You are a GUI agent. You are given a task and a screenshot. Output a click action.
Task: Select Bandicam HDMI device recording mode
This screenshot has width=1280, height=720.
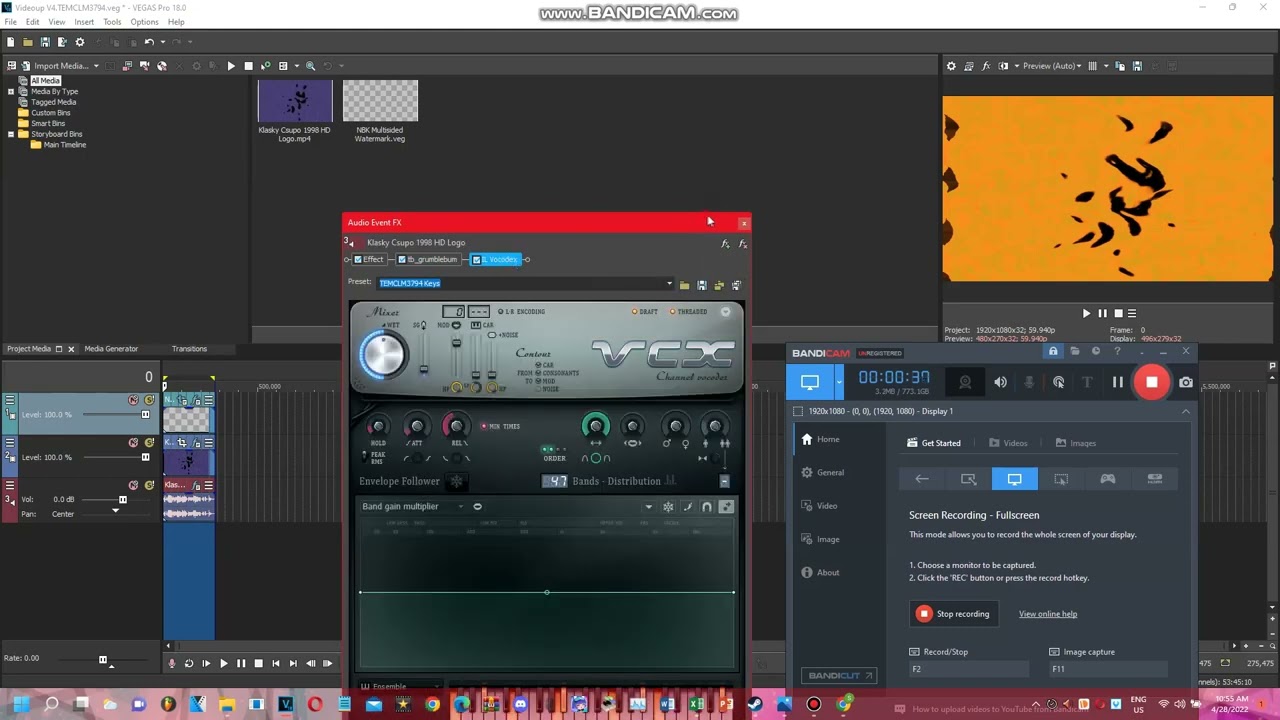pos(1154,479)
